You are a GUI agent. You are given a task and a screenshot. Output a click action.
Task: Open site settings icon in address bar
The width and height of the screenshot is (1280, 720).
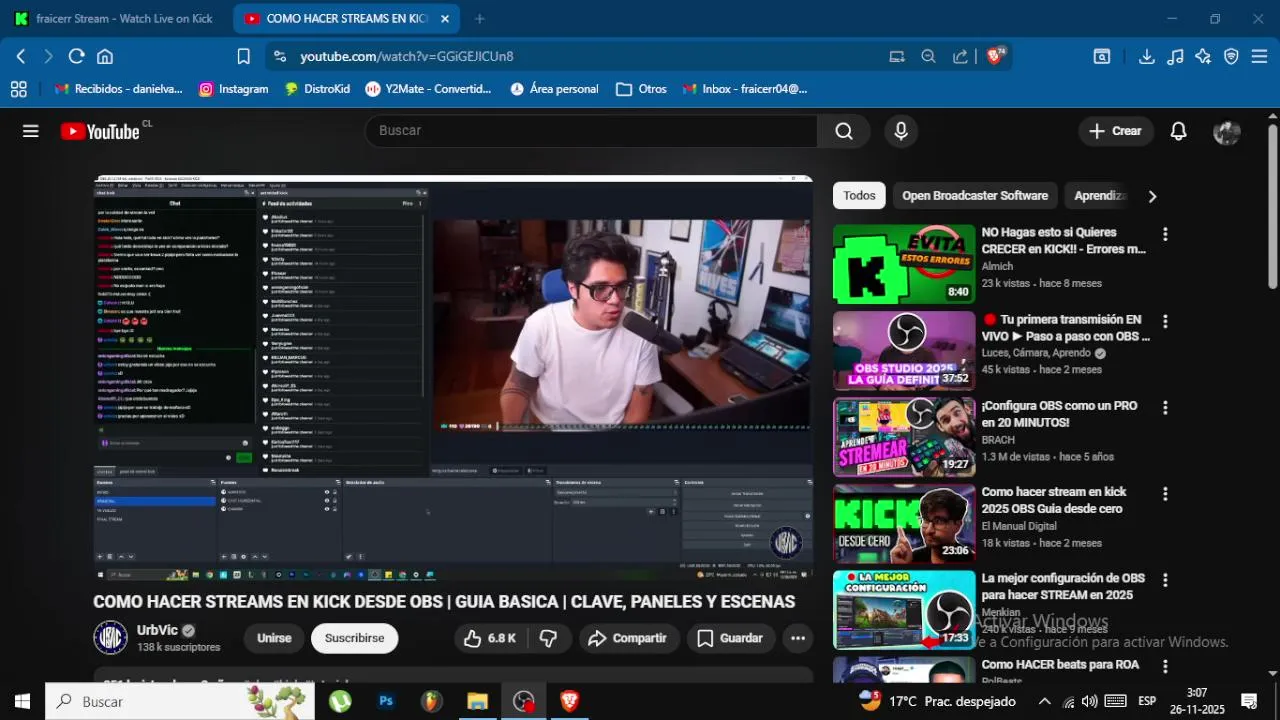coord(279,57)
